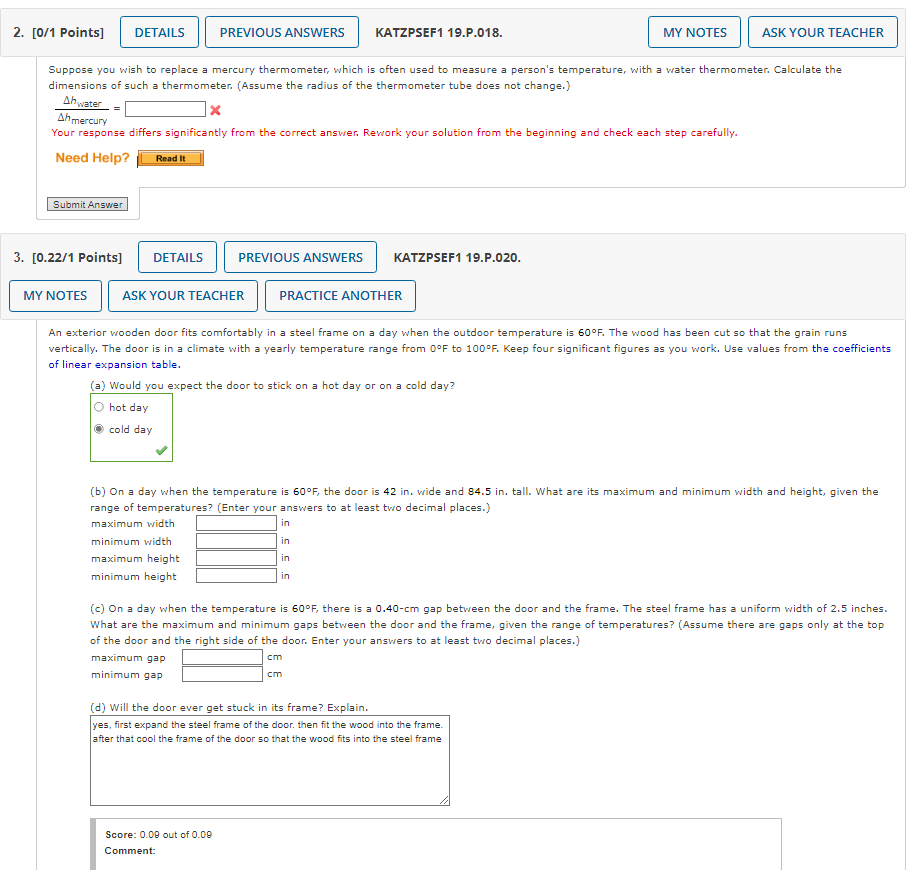Image resolution: width=919 pixels, height=870 pixels.
Task: View PREVIOUS ANSWERS for problem 19.P.020
Action: pos(300,256)
